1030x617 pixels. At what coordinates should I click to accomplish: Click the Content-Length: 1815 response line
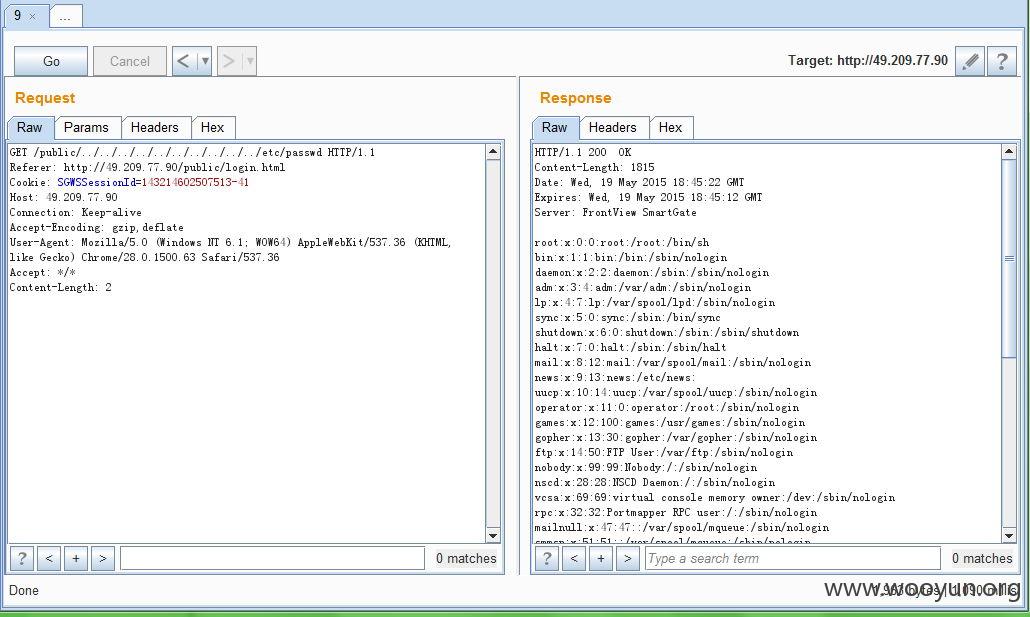tap(594, 168)
